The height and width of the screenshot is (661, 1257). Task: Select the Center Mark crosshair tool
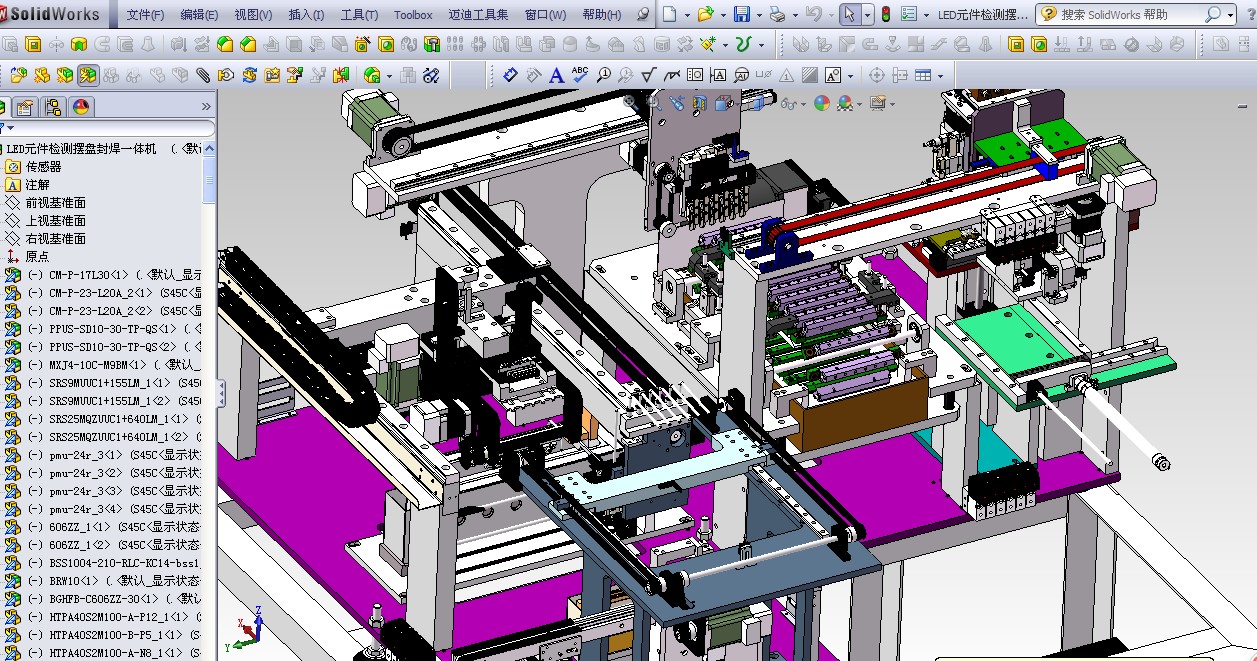[877, 75]
